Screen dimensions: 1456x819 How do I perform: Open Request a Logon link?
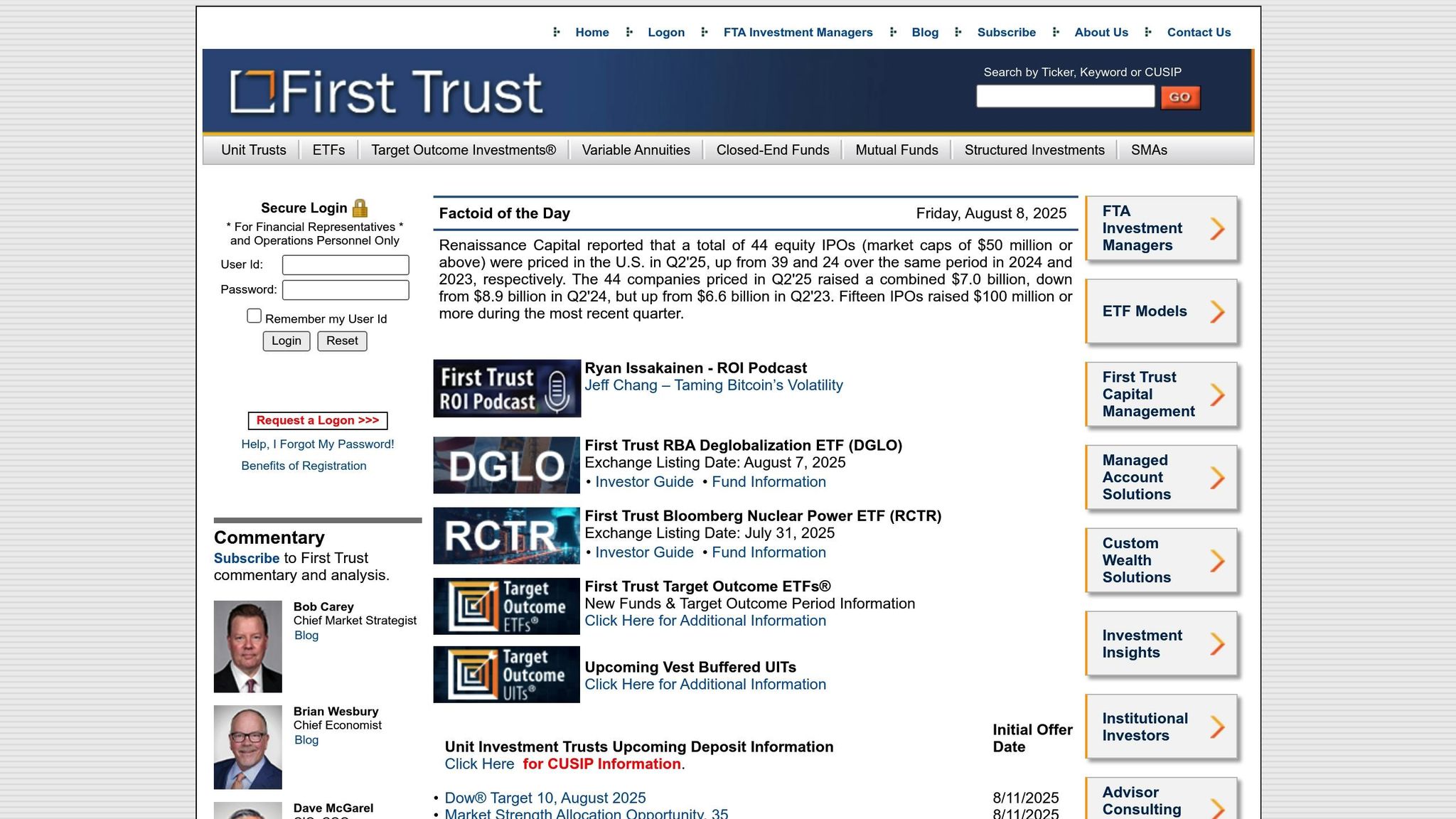tap(316, 420)
